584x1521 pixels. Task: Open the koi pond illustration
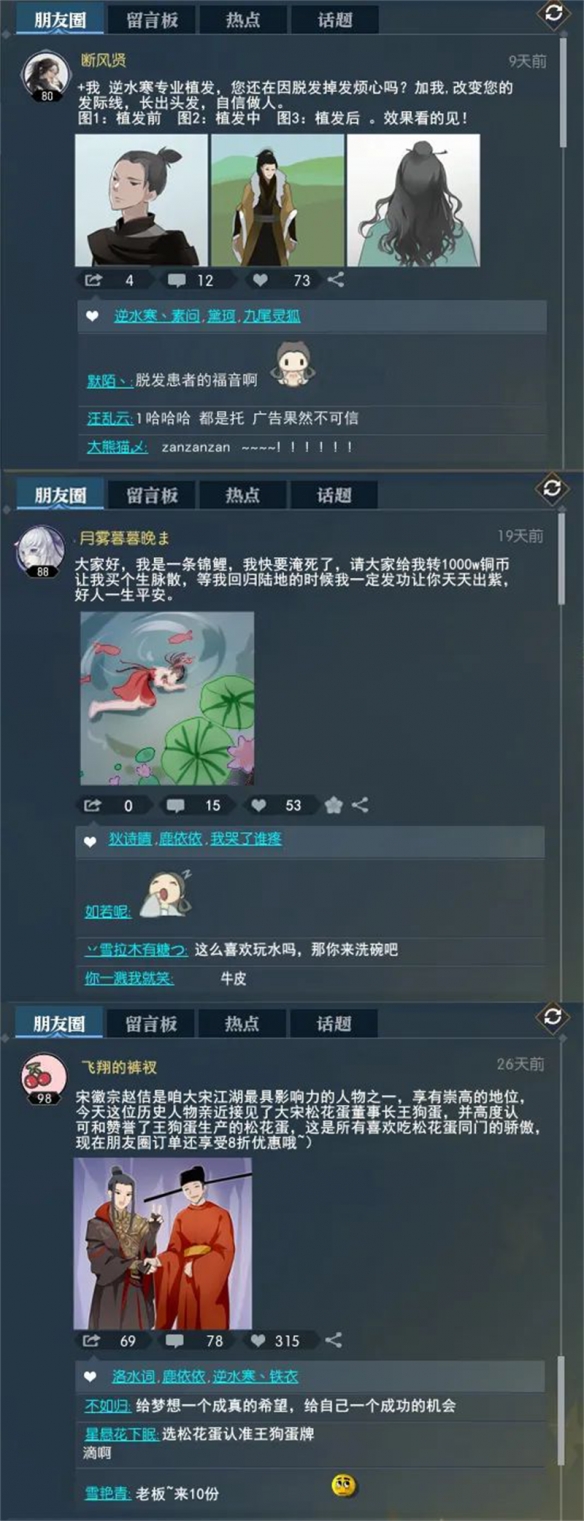tap(167, 698)
